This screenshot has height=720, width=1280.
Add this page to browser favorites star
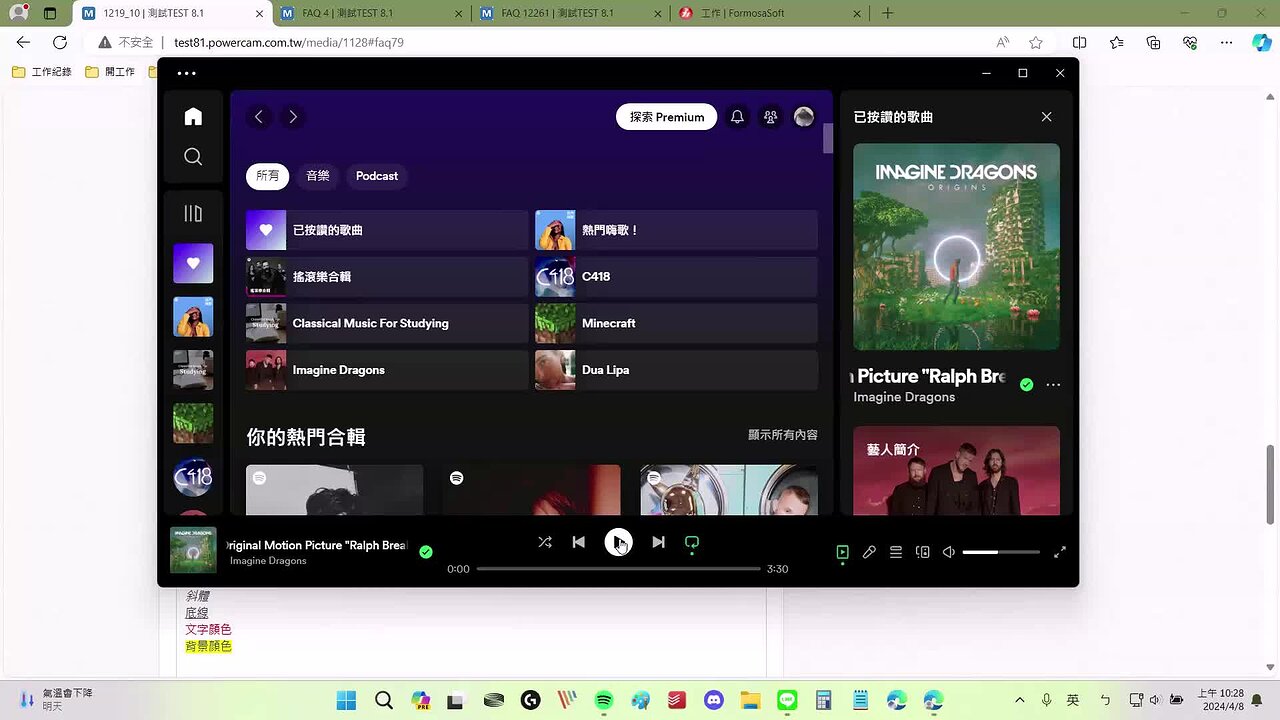coord(1036,43)
